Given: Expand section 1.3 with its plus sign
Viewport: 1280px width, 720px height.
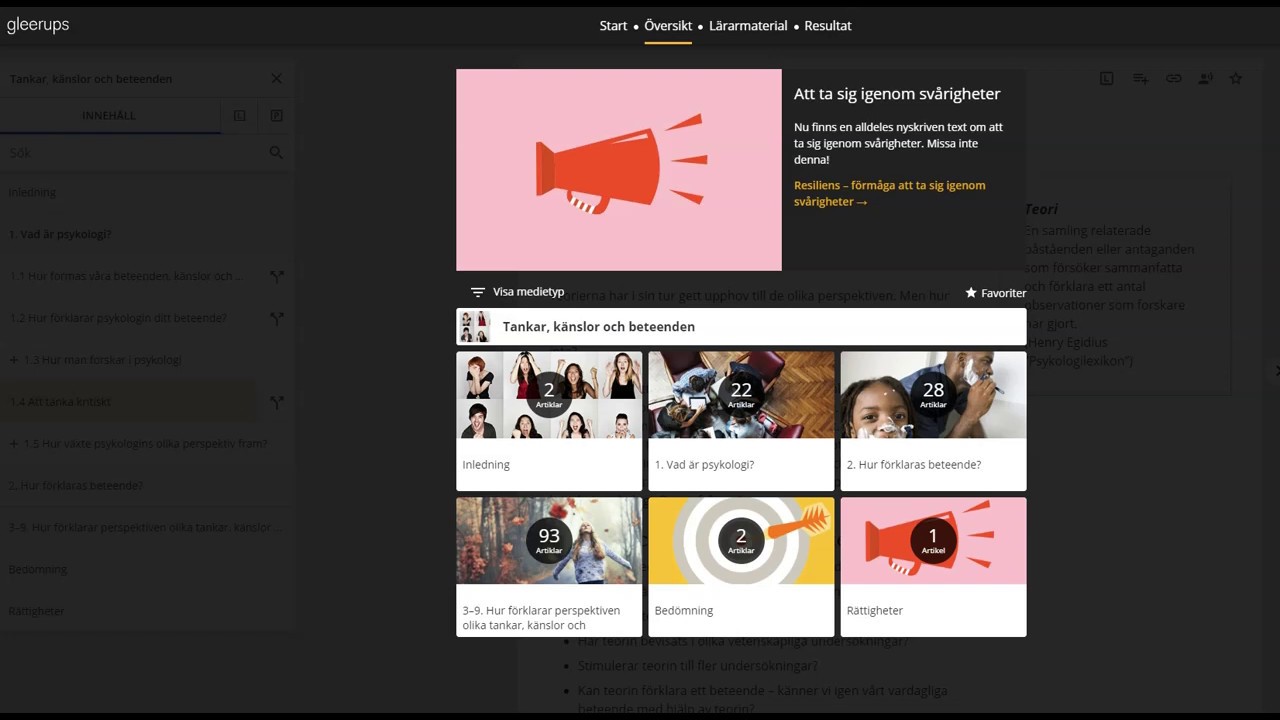Looking at the screenshot, I should coord(14,360).
